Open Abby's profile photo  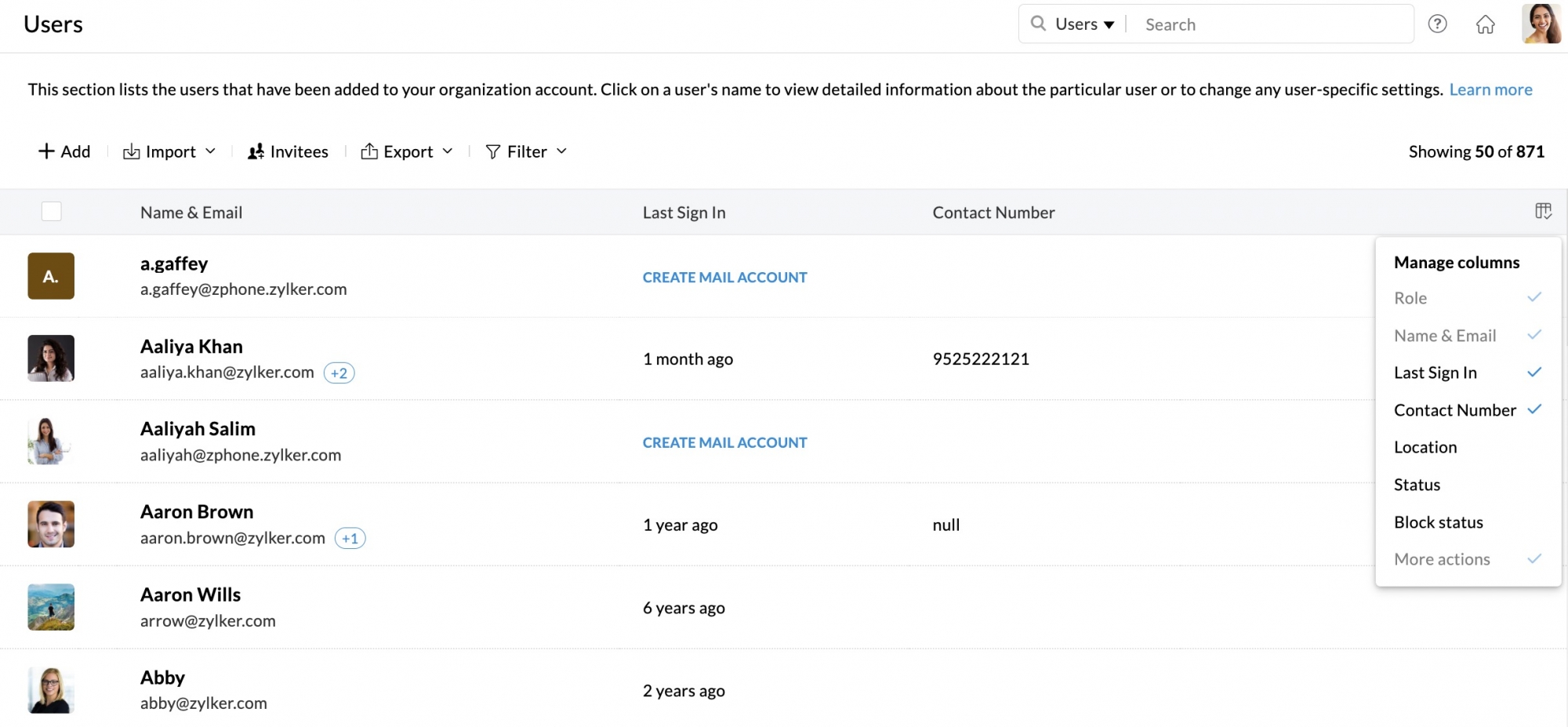coord(51,690)
